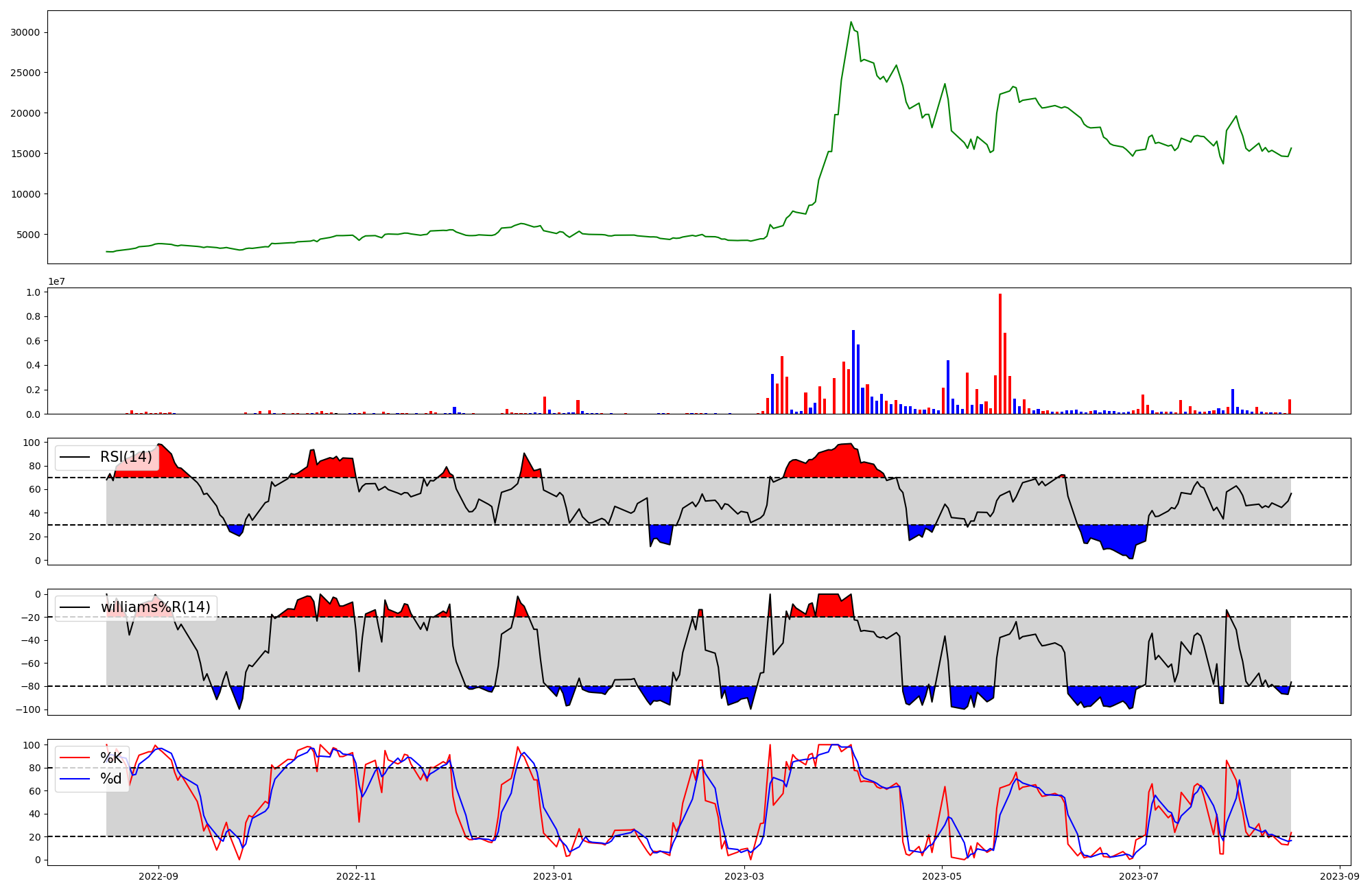Image resolution: width=1372 pixels, height=892 pixels.
Task: Click the %d legend text
Action: click(111, 778)
